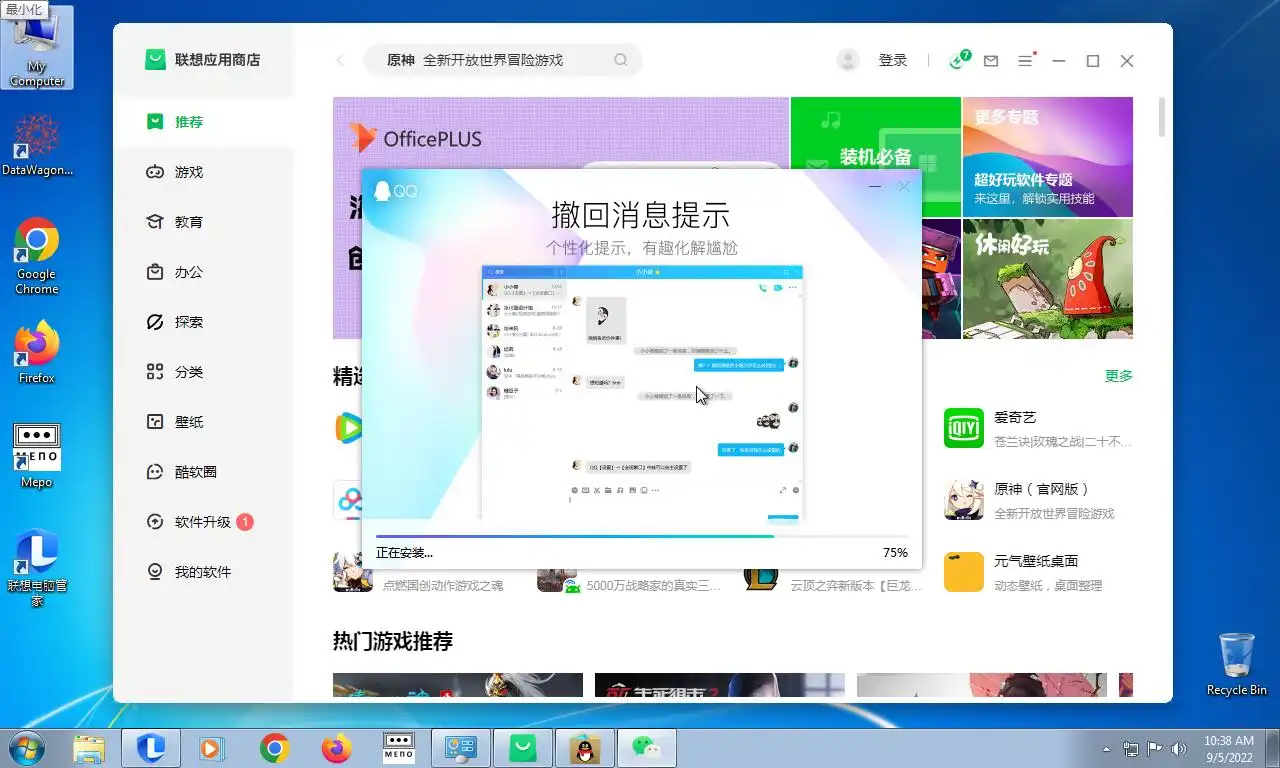Open the 装机必备 tile
Image resolution: width=1280 pixels, height=768 pixels.
pyautogui.click(x=876, y=156)
